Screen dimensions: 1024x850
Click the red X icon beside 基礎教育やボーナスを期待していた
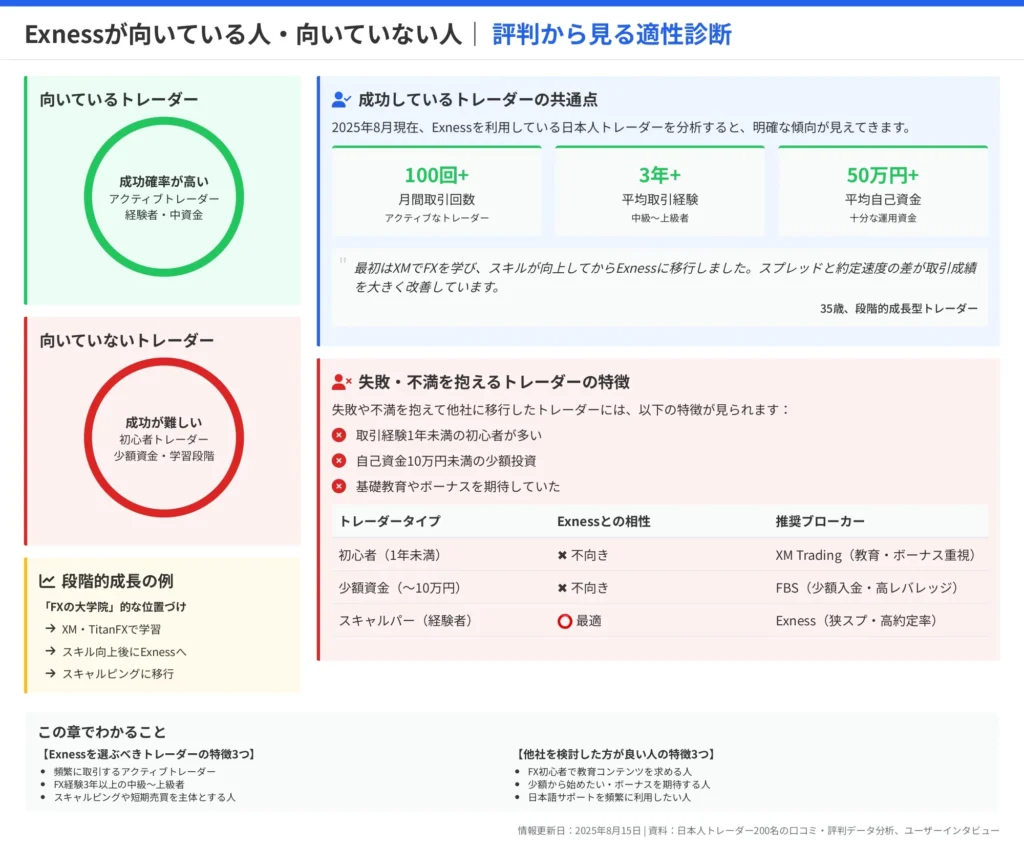(339, 486)
